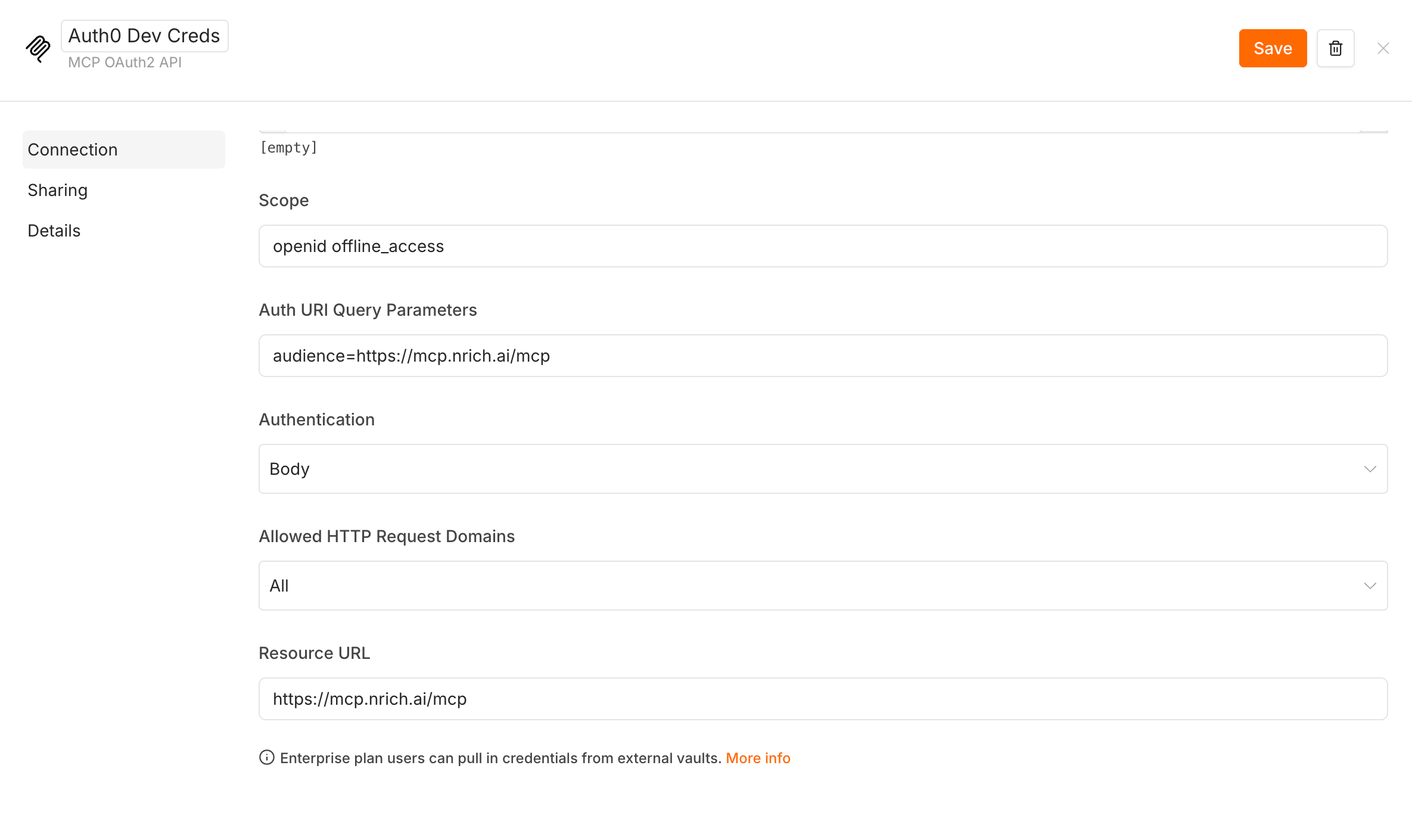Delete credential with the trash icon

[1335, 48]
